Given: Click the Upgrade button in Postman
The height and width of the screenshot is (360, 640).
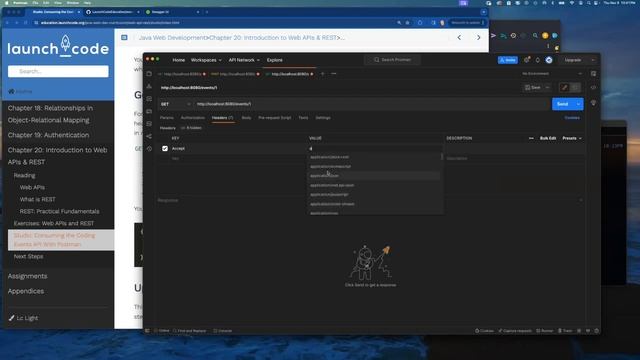Looking at the screenshot, I should coord(573,60).
